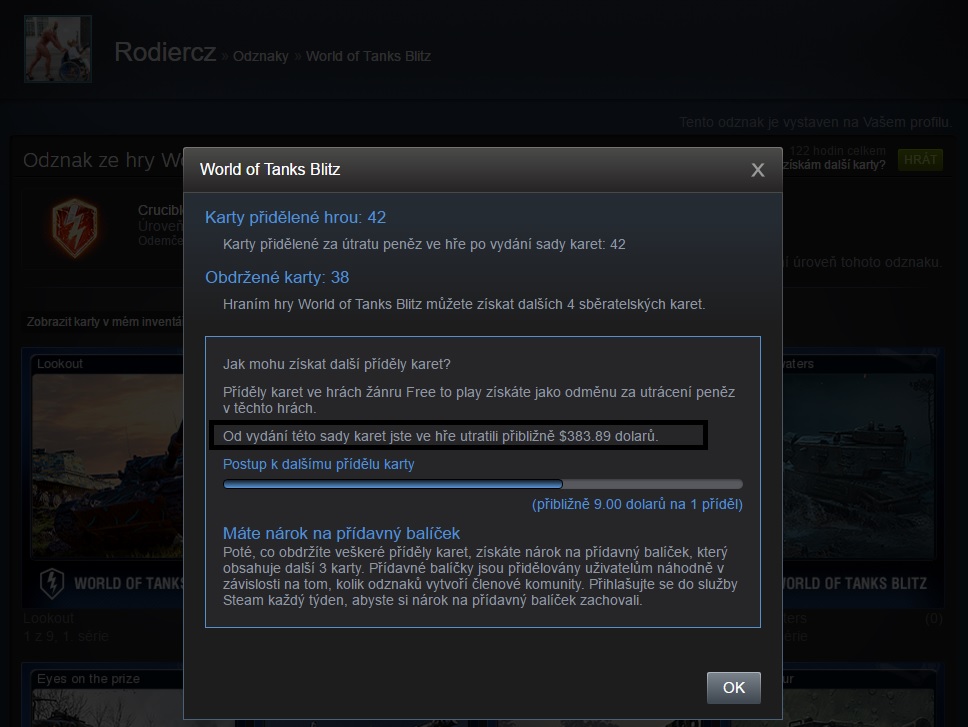The height and width of the screenshot is (727, 968).
Task: Click Karty přidělené hrou: 42 heading
Action: [295, 217]
